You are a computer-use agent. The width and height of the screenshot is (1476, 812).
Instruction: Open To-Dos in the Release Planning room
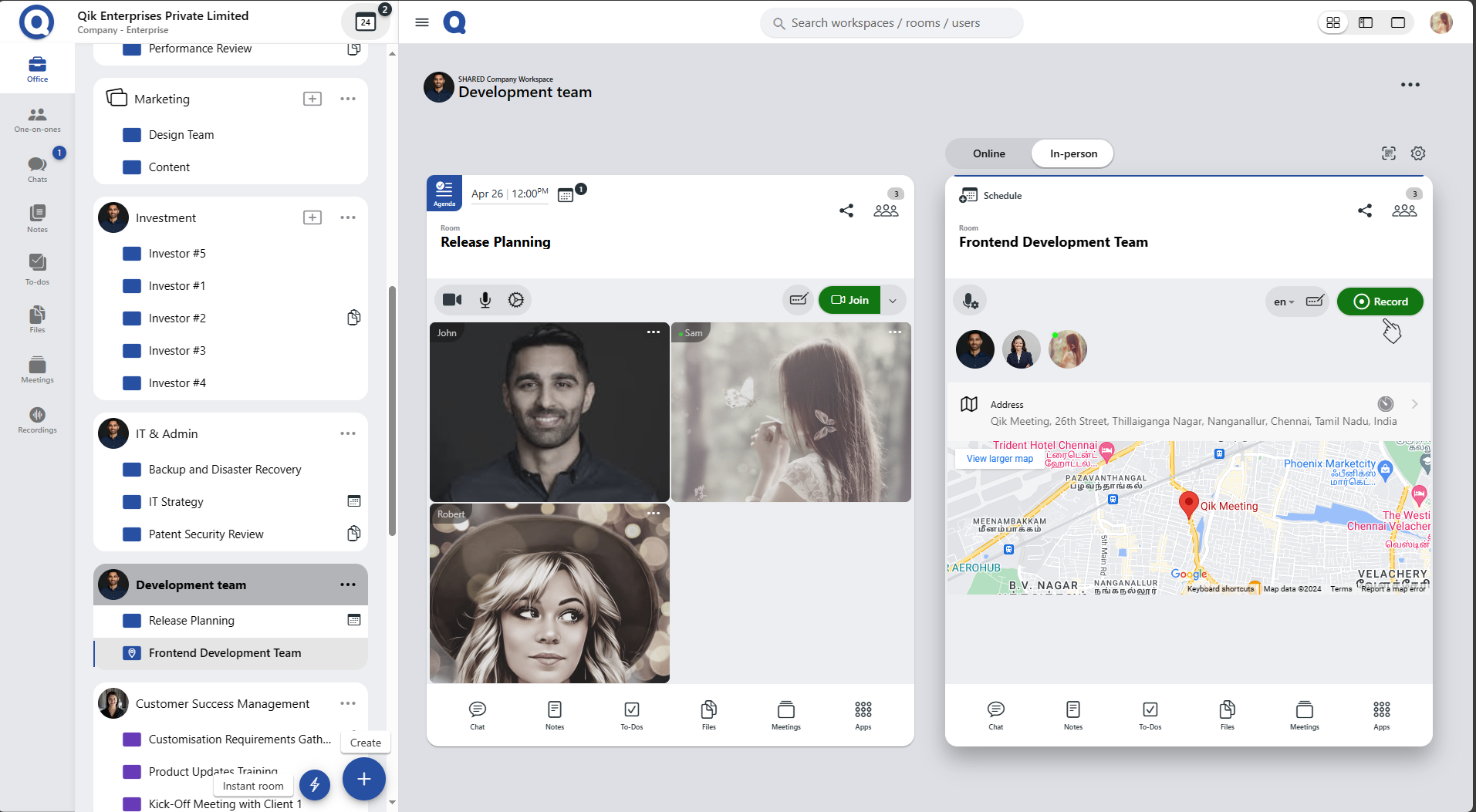click(631, 715)
